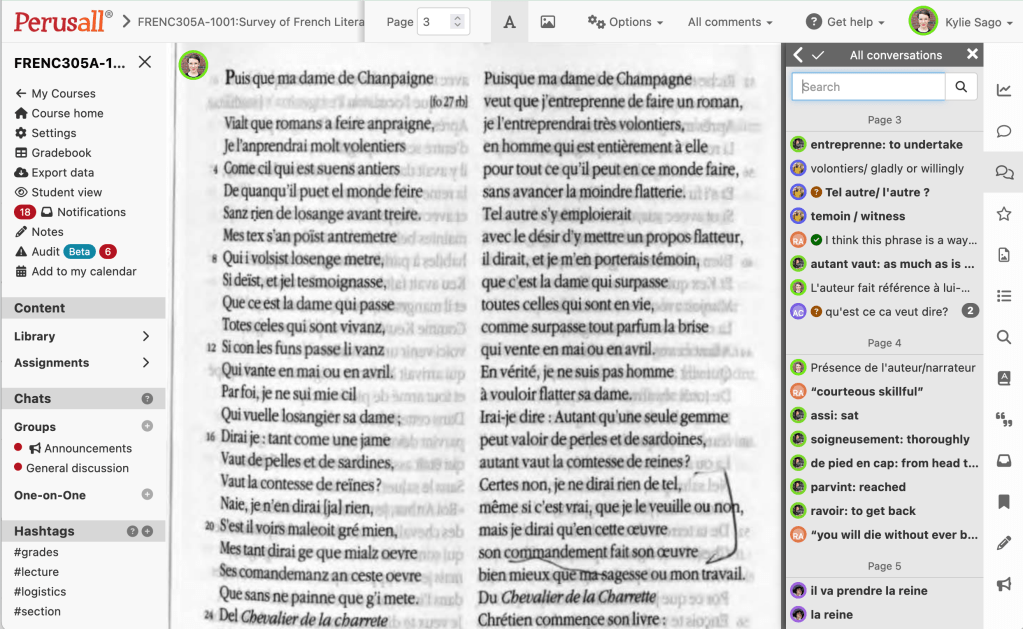
Task: Click the conversation search input field
Action: click(x=867, y=86)
